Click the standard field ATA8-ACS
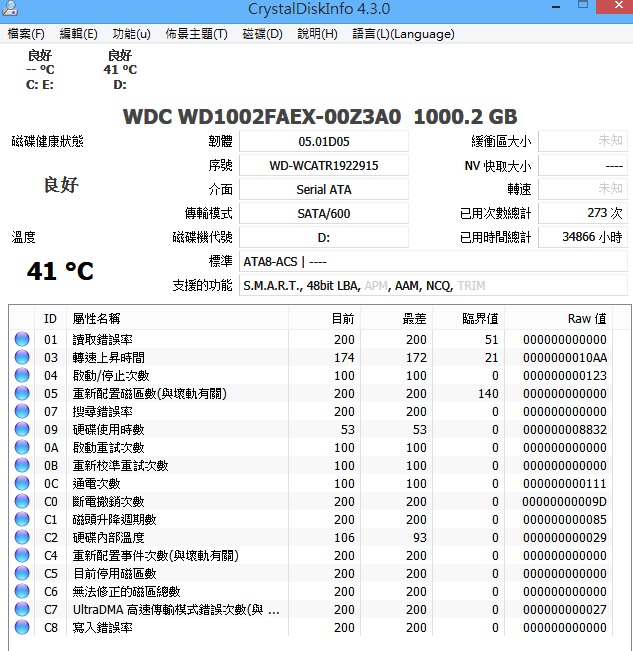Image resolution: width=633 pixels, height=651 pixels. tap(433, 262)
